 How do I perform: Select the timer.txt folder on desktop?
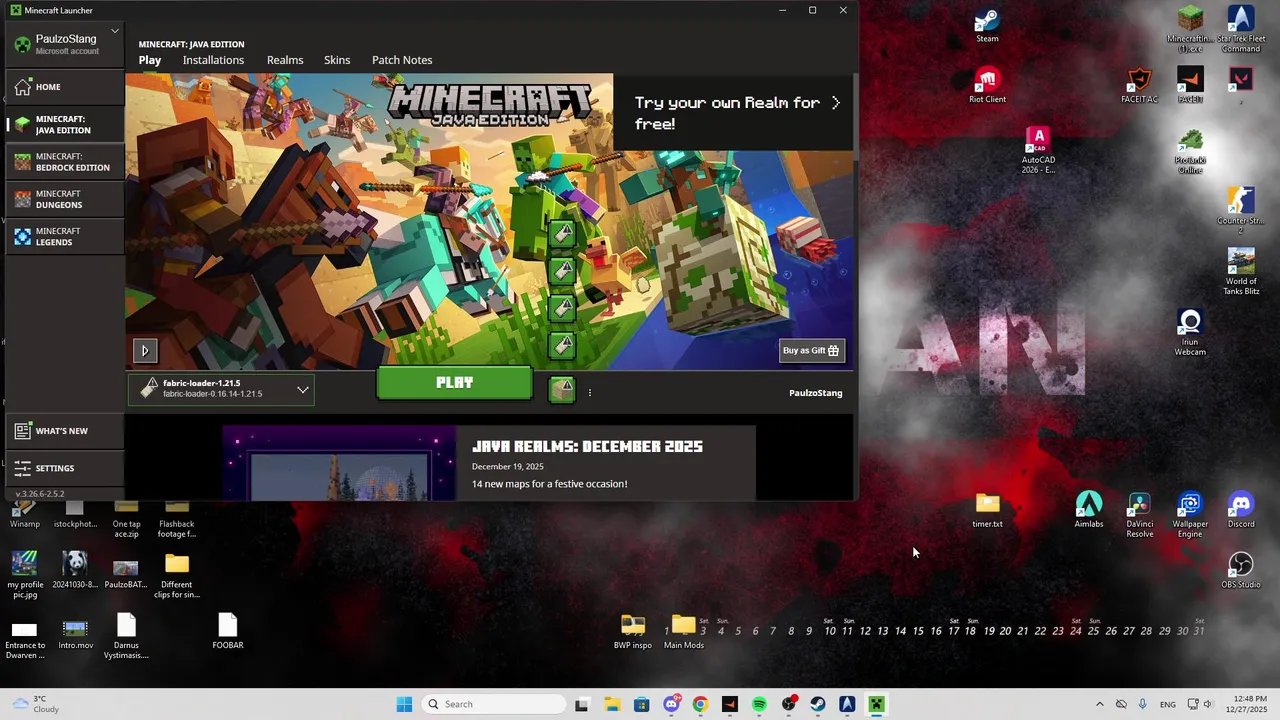pos(987,511)
